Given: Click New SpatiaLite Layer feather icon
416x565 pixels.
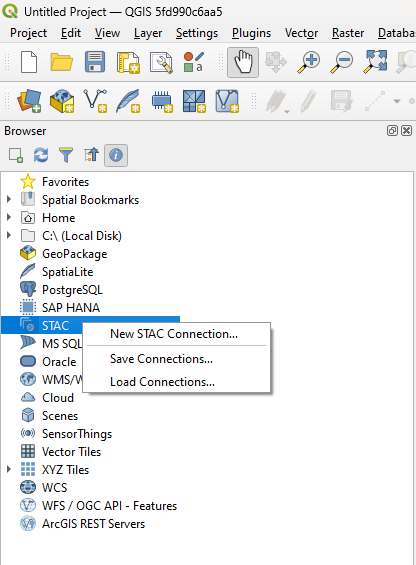Looking at the screenshot, I should click(x=128, y=101).
